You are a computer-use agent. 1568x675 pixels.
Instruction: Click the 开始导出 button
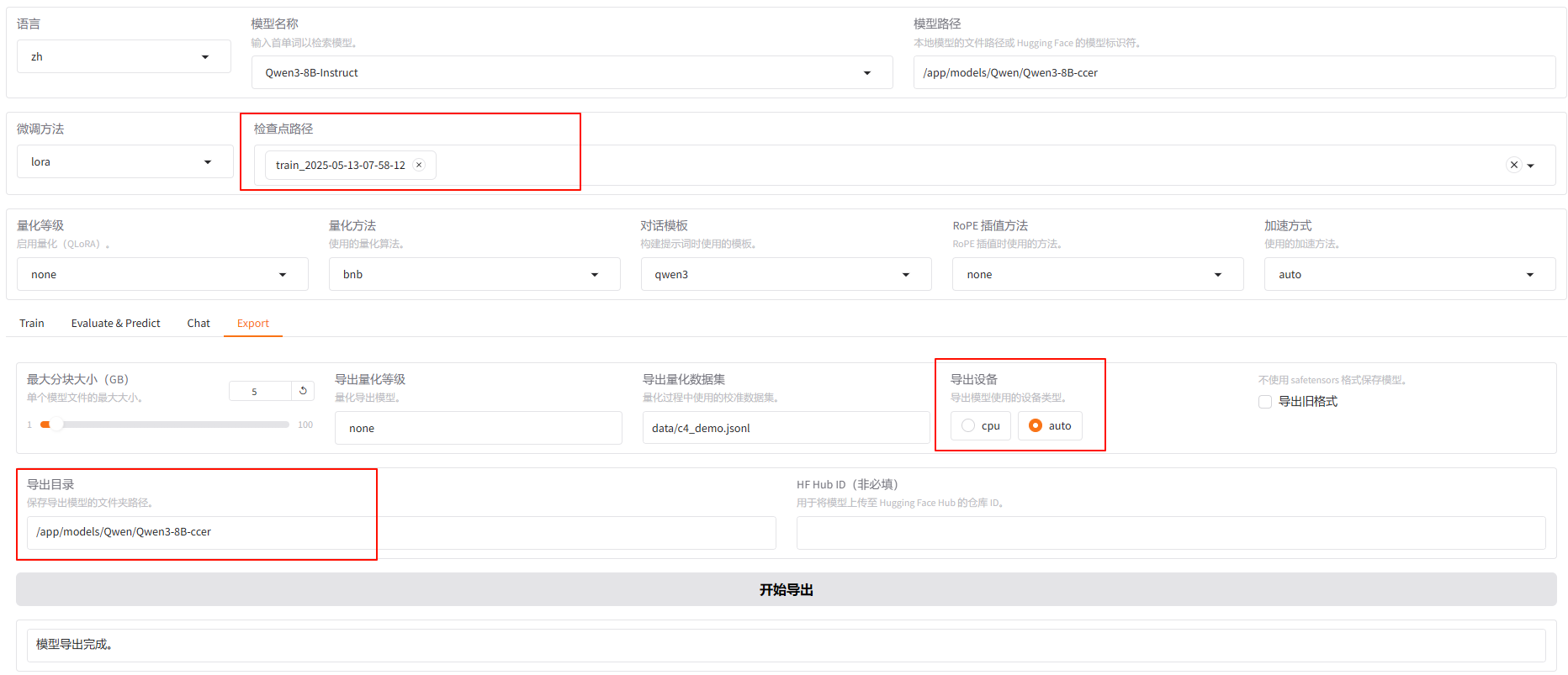(x=786, y=590)
